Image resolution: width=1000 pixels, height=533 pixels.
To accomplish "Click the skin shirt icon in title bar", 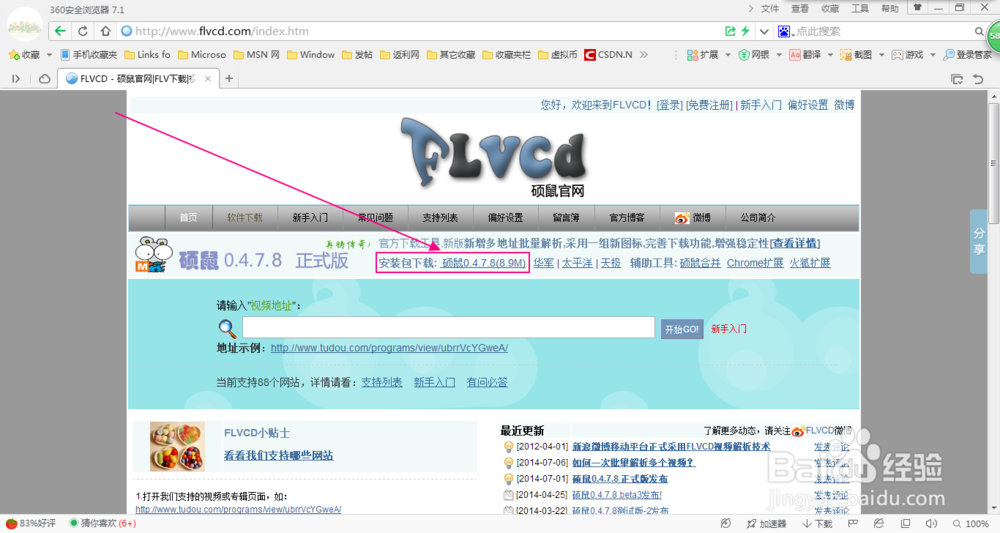I will pos(917,8).
